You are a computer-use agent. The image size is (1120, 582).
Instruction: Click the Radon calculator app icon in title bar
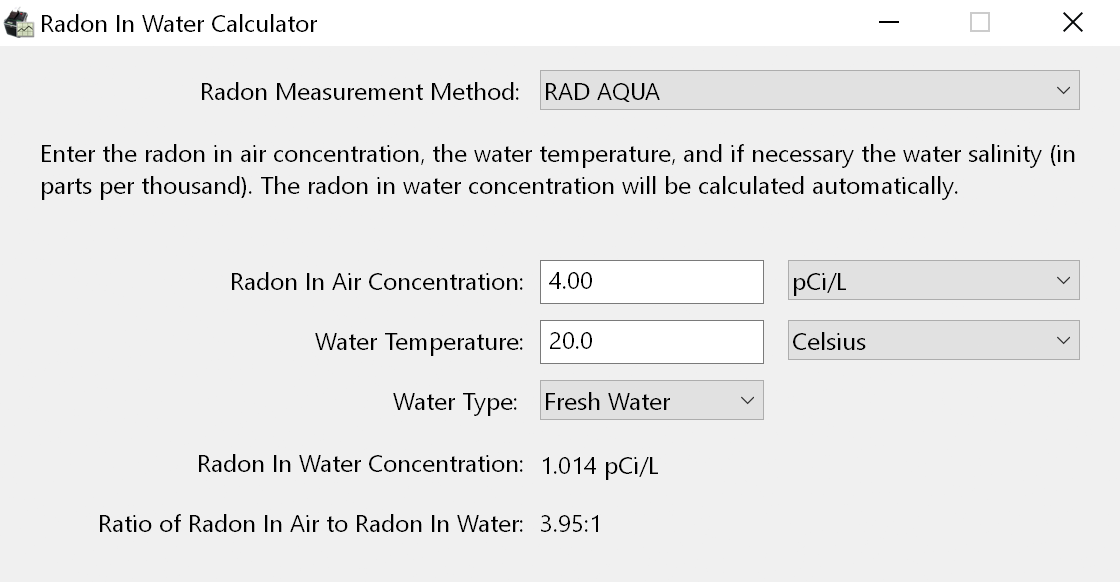(x=19, y=24)
